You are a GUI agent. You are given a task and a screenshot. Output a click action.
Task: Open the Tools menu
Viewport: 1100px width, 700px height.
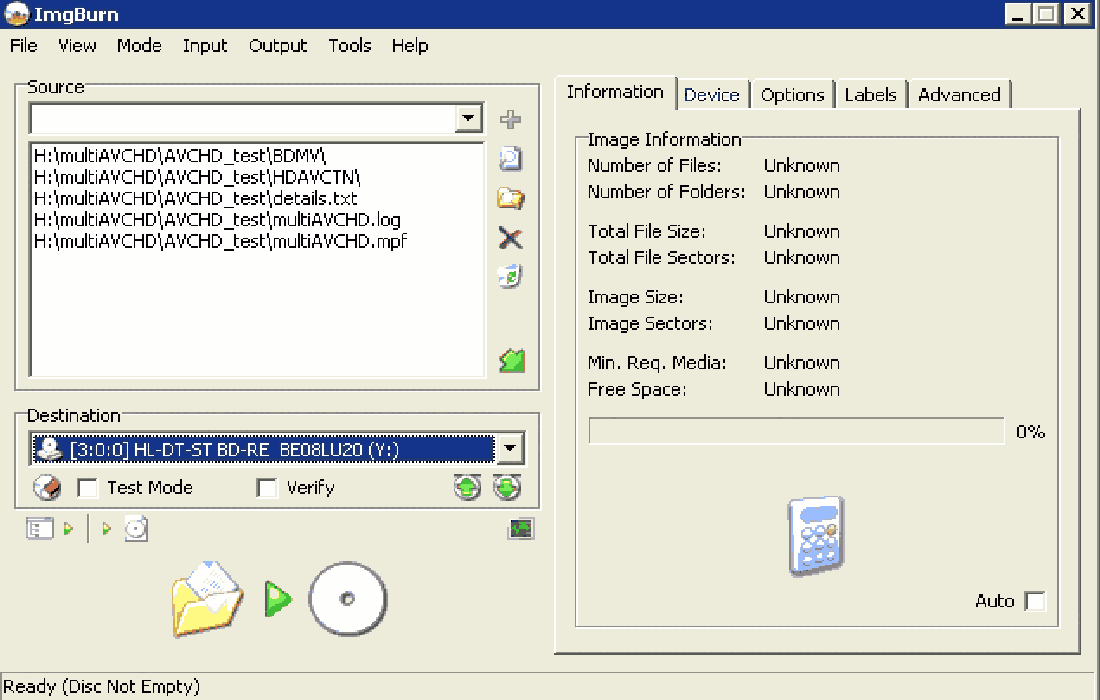(x=350, y=46)
